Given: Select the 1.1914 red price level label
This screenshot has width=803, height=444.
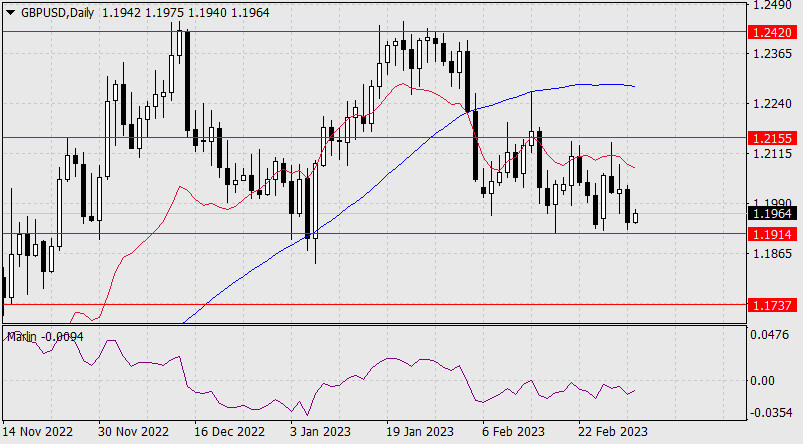Looking at the screenshot, I should coord(772,234).
